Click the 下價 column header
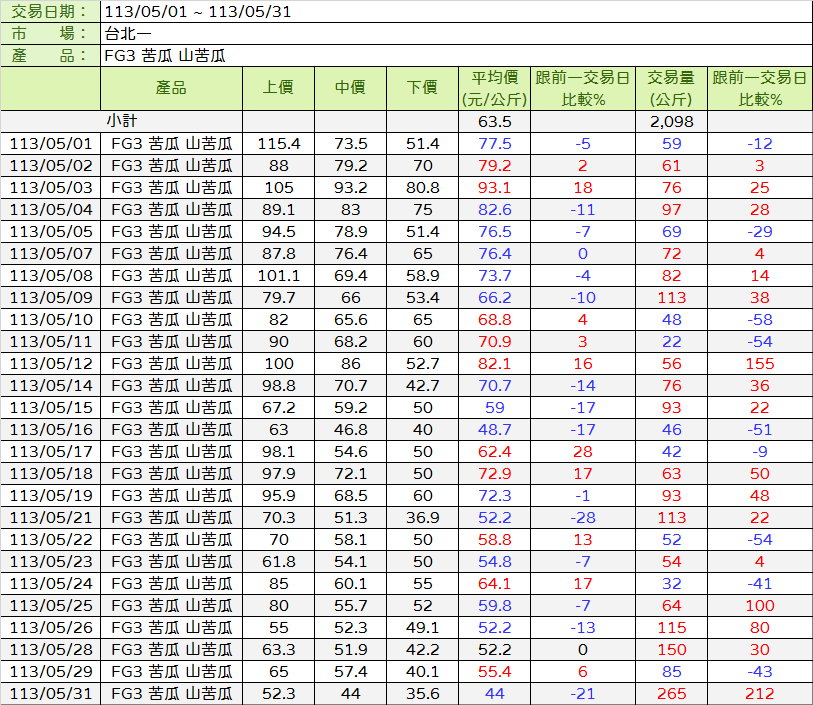The width and height of the screenshot is (813, 705). click(423, 88)
